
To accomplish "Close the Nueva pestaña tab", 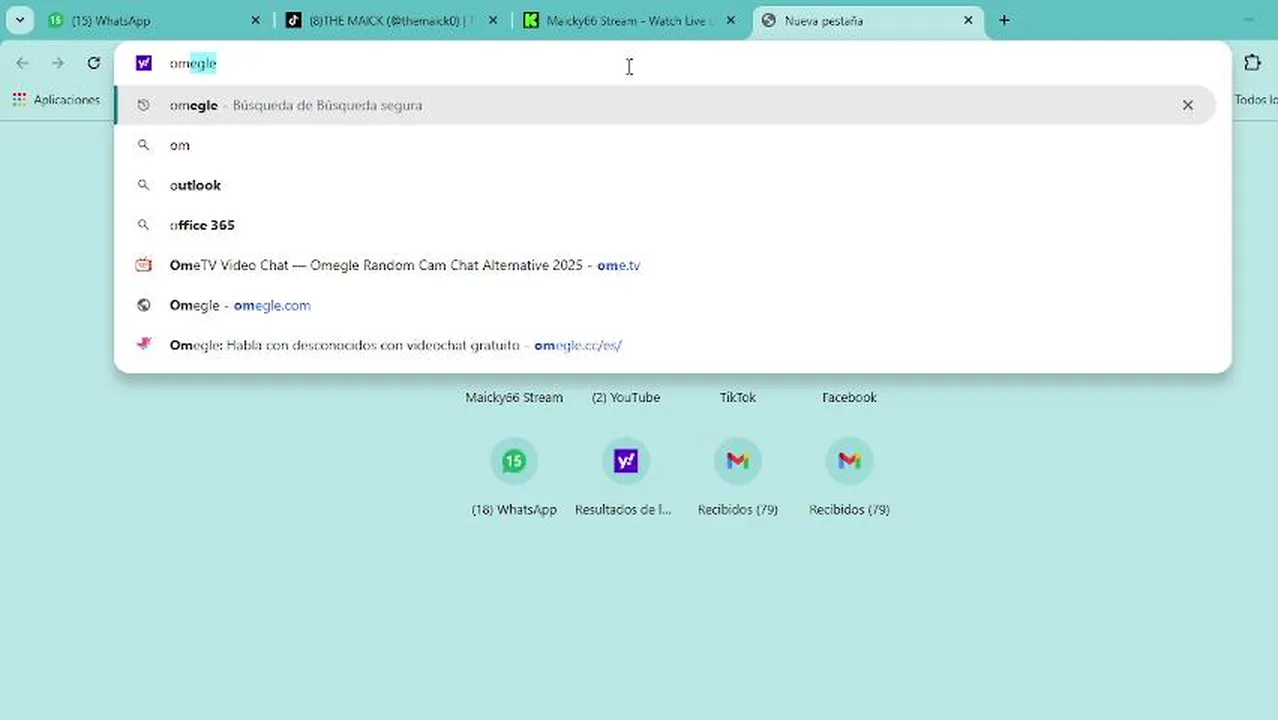I will (968, 20).
